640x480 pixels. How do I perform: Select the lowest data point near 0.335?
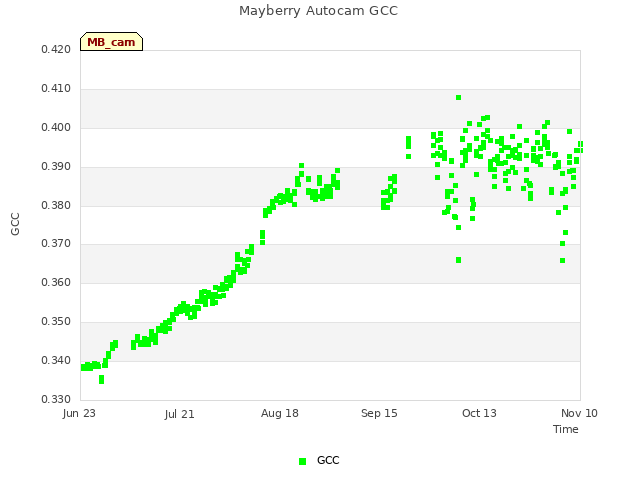click(102, 380)
